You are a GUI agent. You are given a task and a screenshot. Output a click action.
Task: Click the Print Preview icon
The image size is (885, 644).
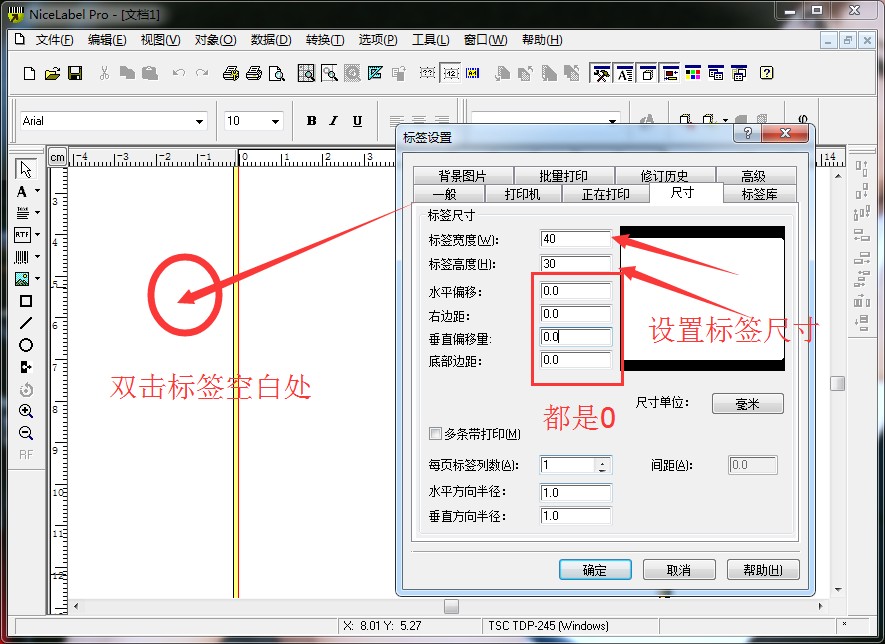click(277, 73)
